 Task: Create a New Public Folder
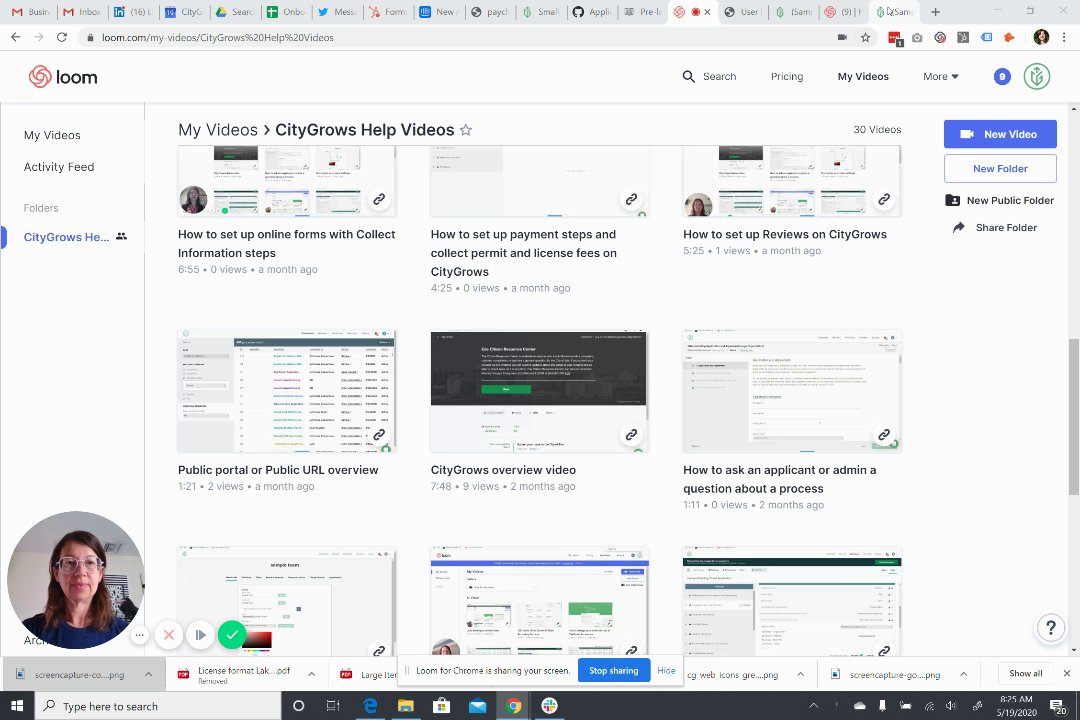999,200
